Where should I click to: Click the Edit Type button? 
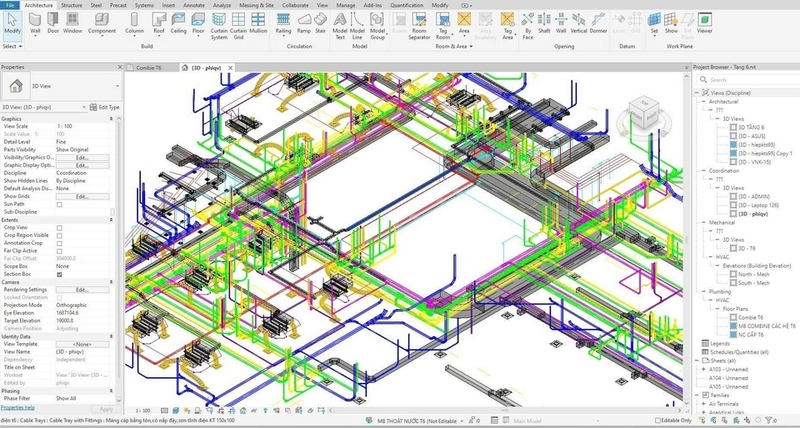point(105,107)
